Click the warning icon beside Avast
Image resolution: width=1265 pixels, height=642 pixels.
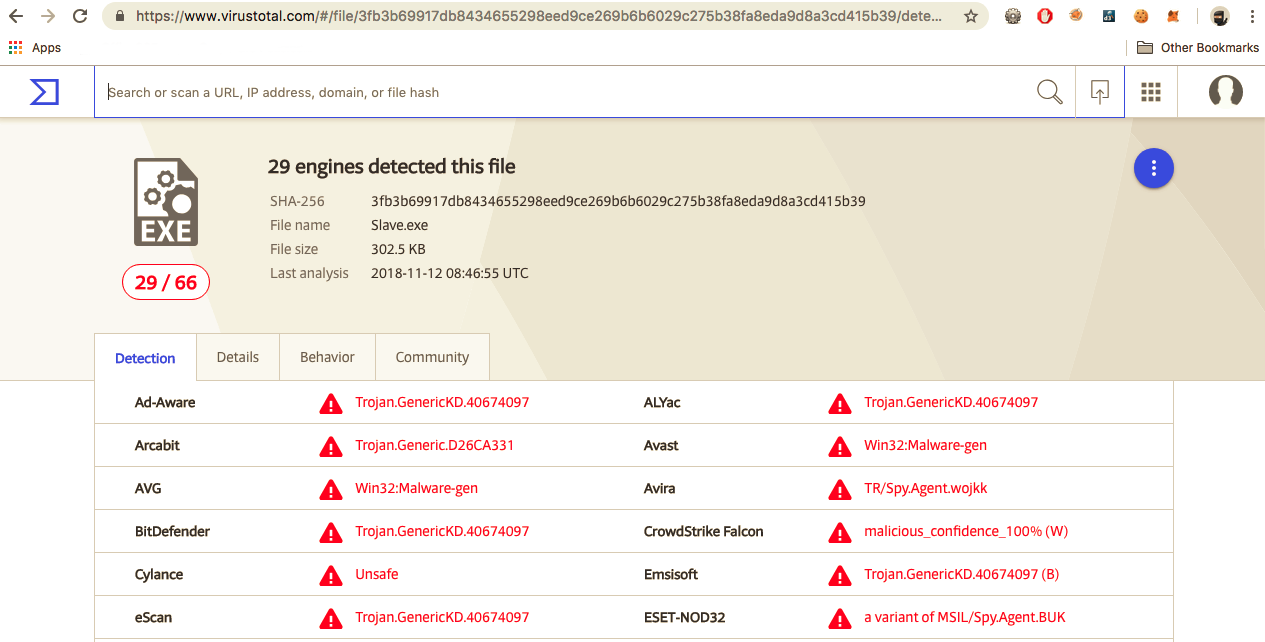[x=839, y=446]
